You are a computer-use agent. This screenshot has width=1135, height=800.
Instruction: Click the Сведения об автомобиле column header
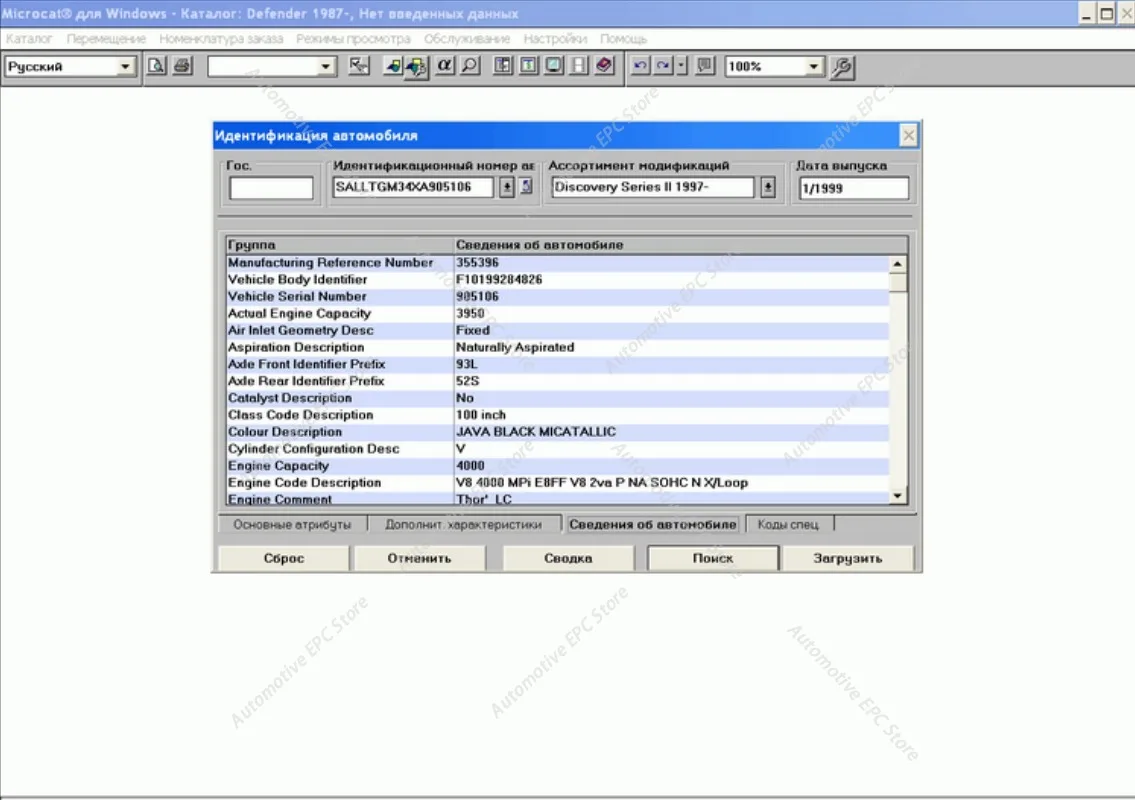pos(680,245)
